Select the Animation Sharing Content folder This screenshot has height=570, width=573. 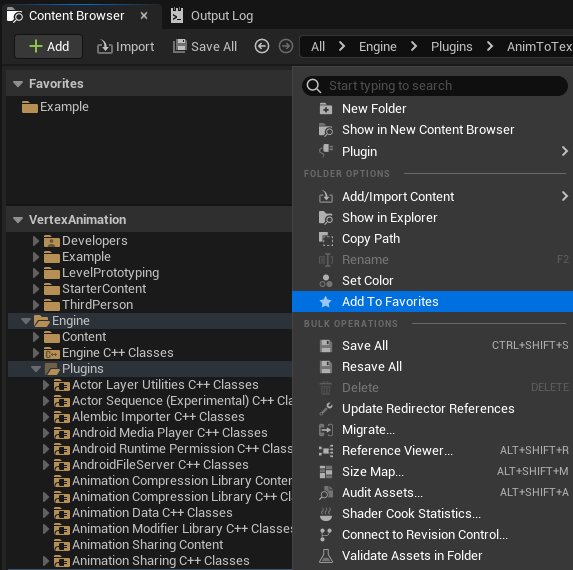pos(149,545)
